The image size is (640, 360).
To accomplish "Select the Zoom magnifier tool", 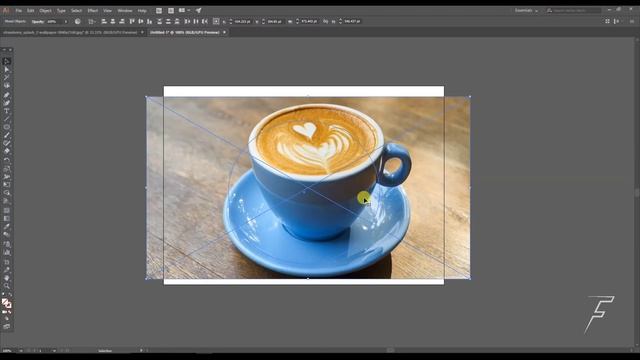I will (7, 286).
